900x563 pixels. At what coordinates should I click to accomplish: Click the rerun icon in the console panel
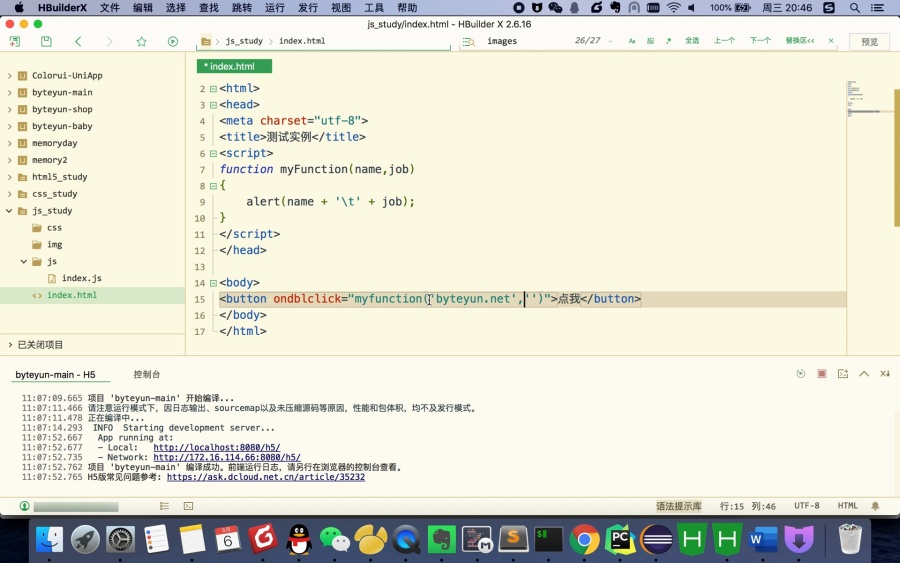[x=801, y=374]
